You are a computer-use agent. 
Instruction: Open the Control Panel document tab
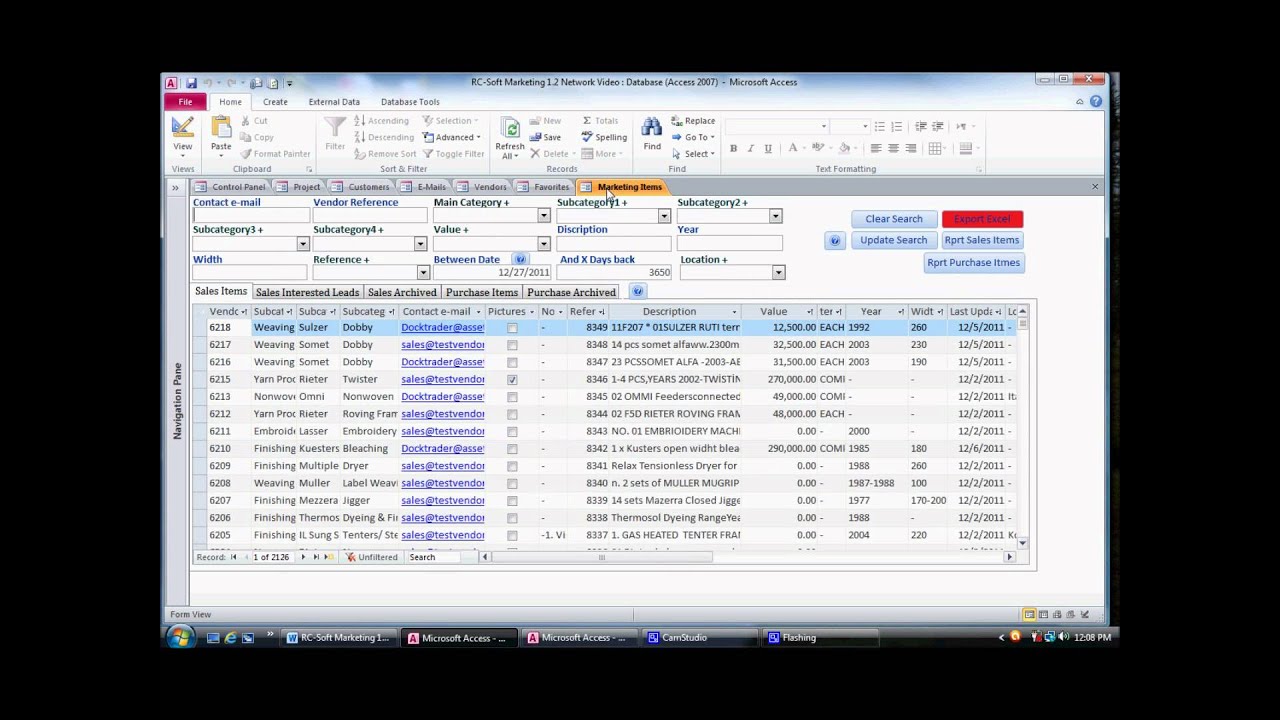(x=232, y=187)
